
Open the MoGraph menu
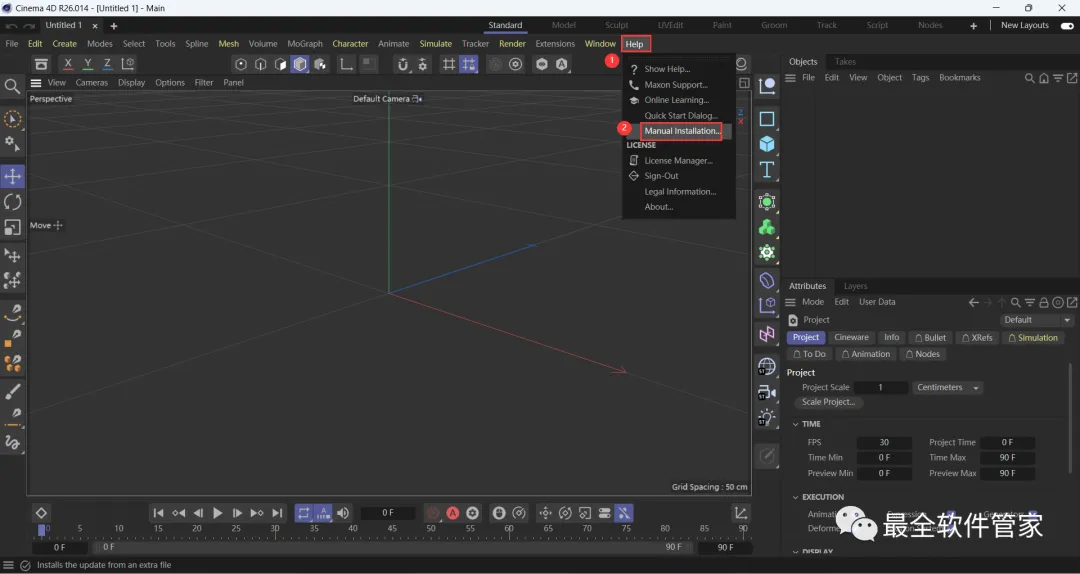point(305,43)
